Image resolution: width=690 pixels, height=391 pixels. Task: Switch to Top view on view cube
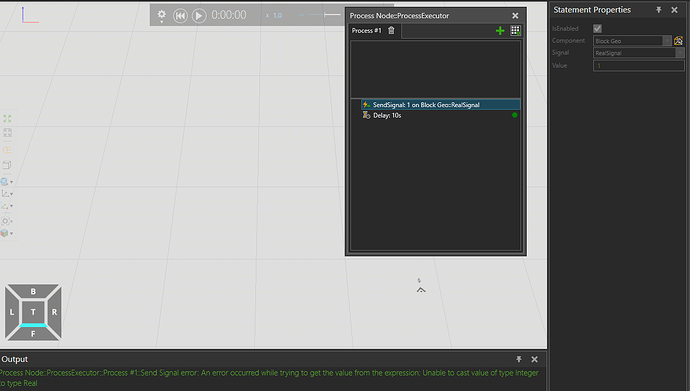(33, 312)
